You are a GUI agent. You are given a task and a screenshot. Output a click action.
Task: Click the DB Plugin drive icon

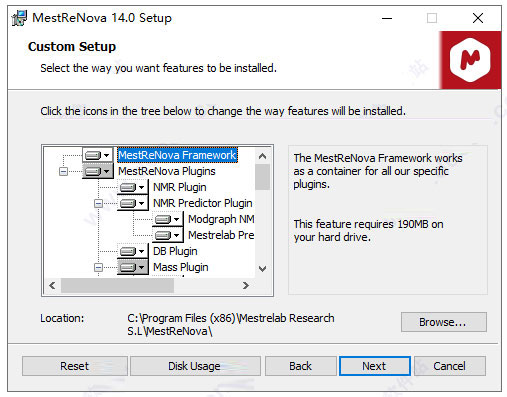133,251
